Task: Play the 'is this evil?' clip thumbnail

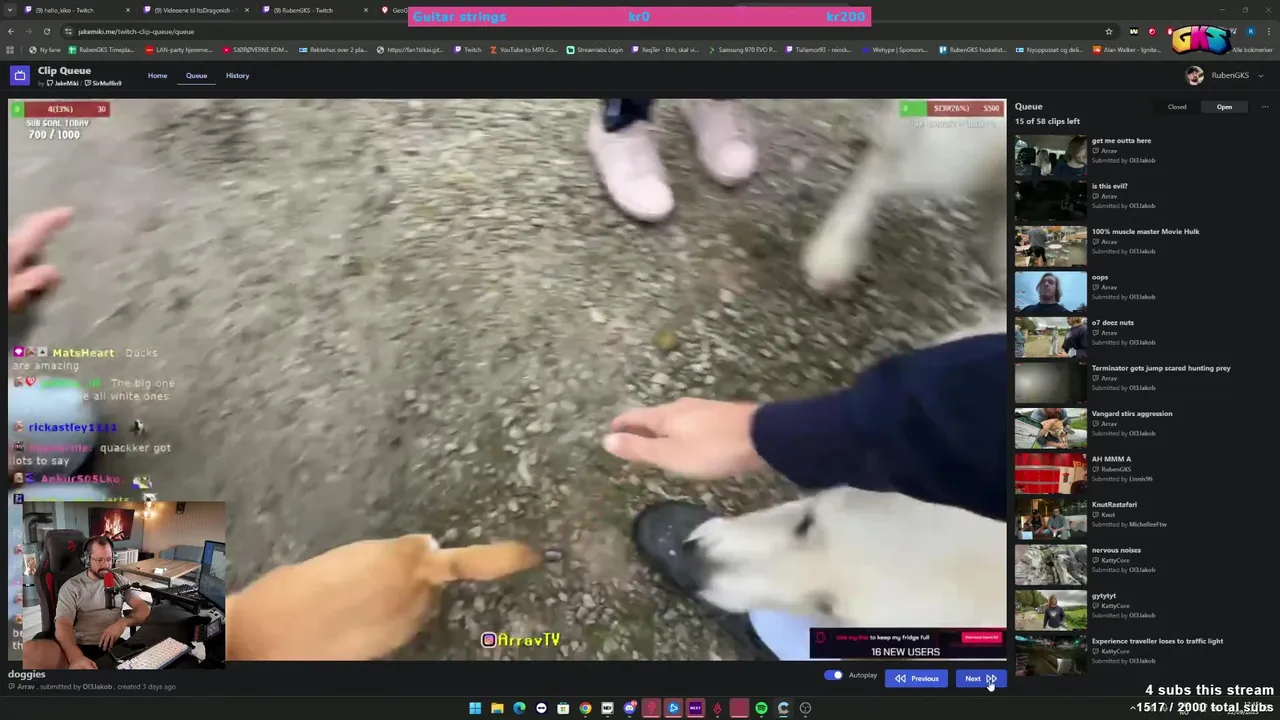Action: 1050,201
